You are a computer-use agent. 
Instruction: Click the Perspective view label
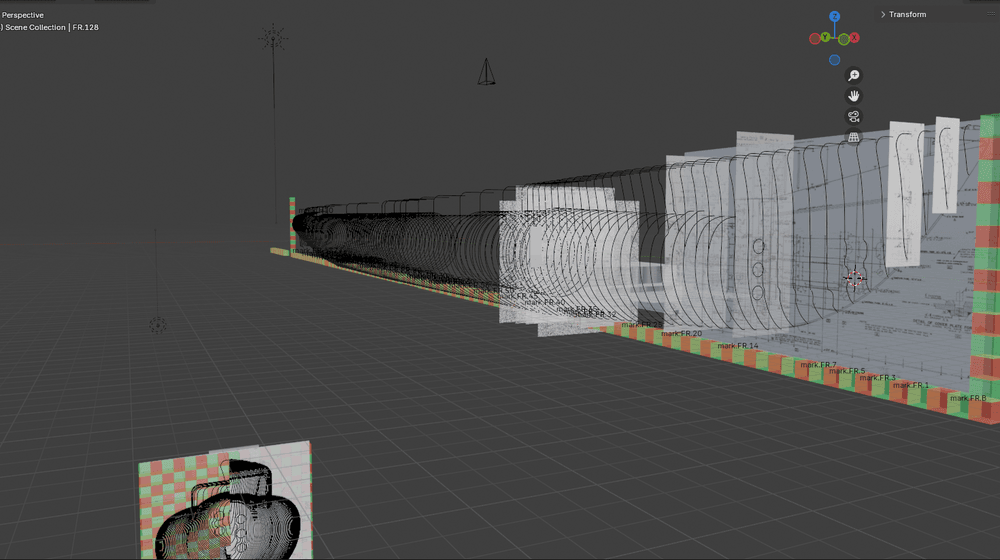(22, 15)
